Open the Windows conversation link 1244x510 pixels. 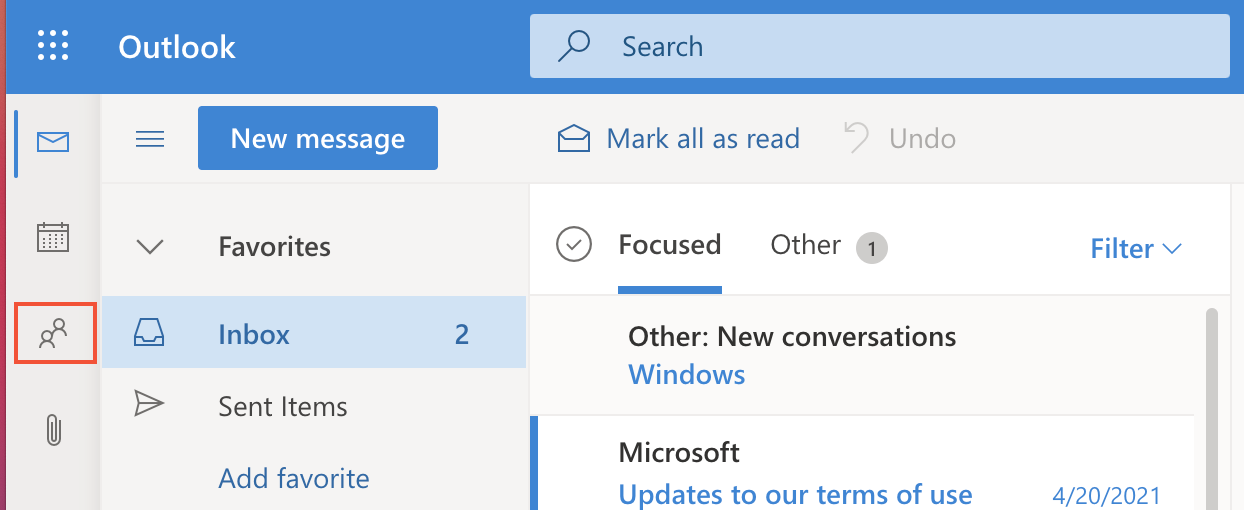click(687, 375)
